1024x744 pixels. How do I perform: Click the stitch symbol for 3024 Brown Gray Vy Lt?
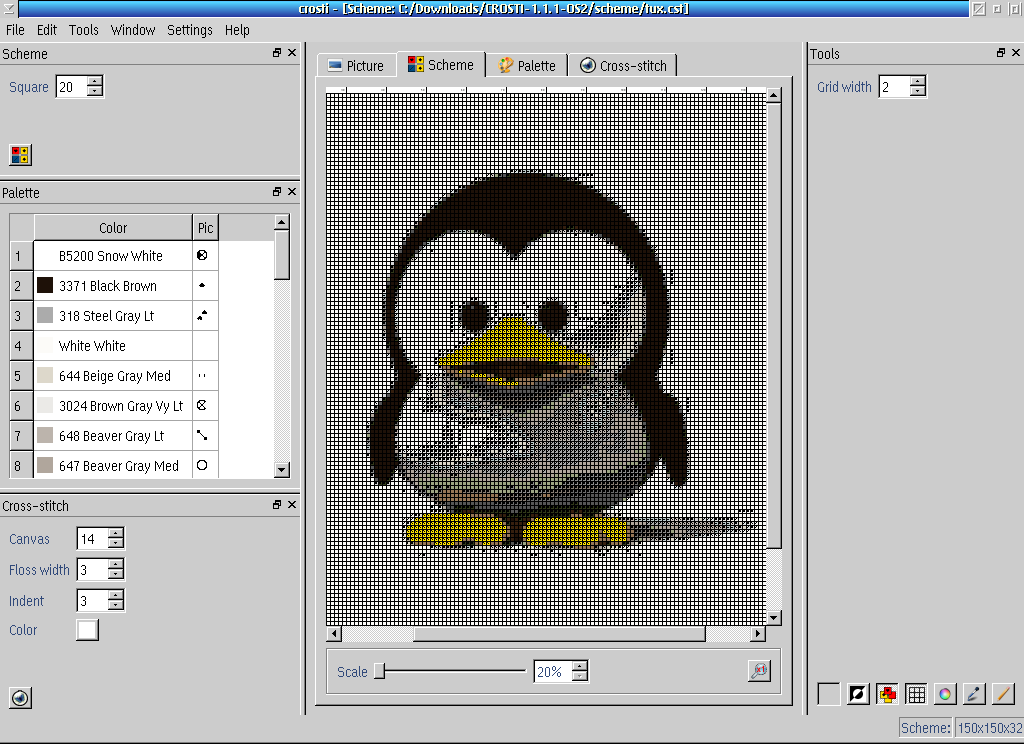pos(202,406)
